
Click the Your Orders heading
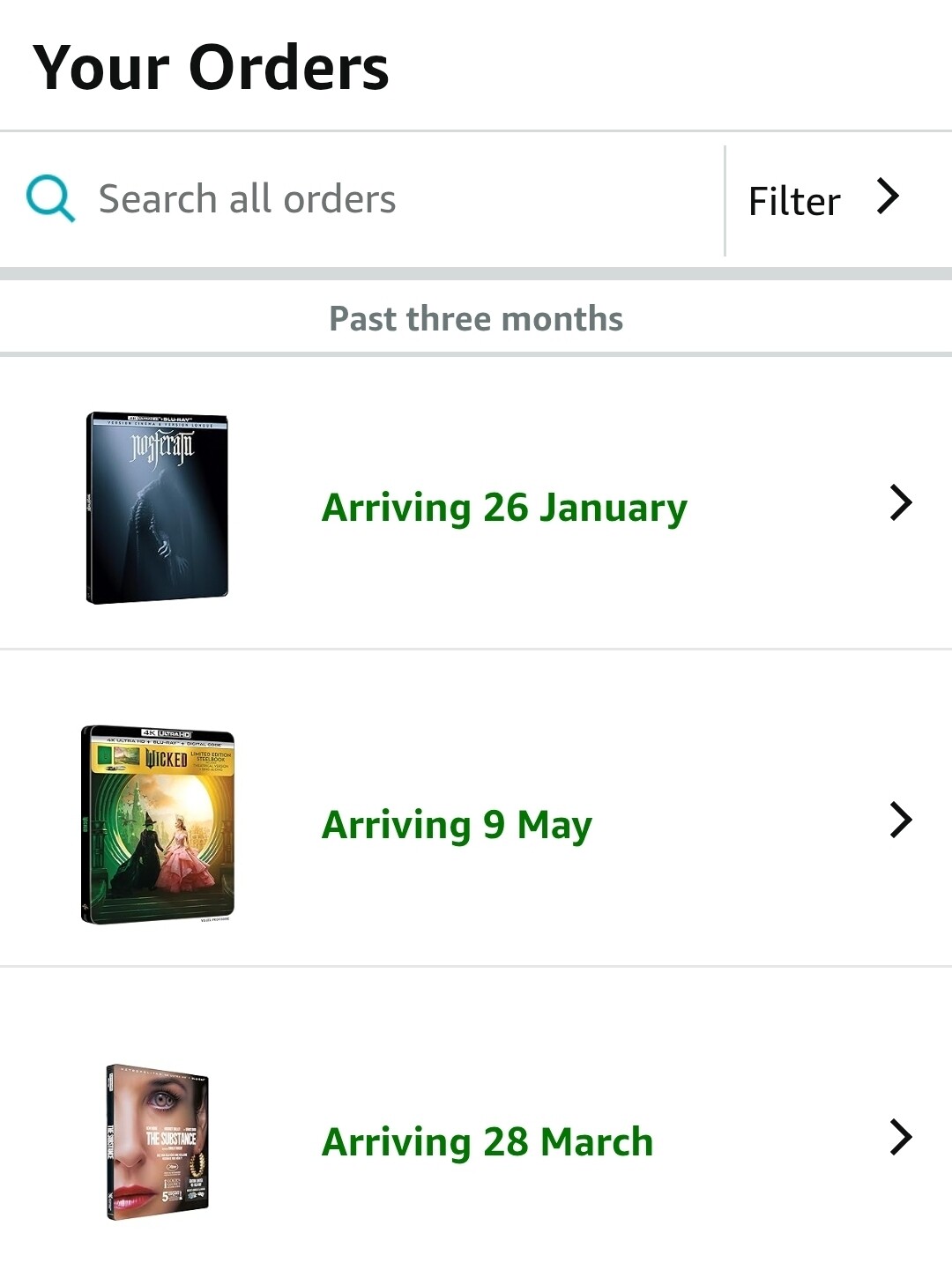point(211,68)
